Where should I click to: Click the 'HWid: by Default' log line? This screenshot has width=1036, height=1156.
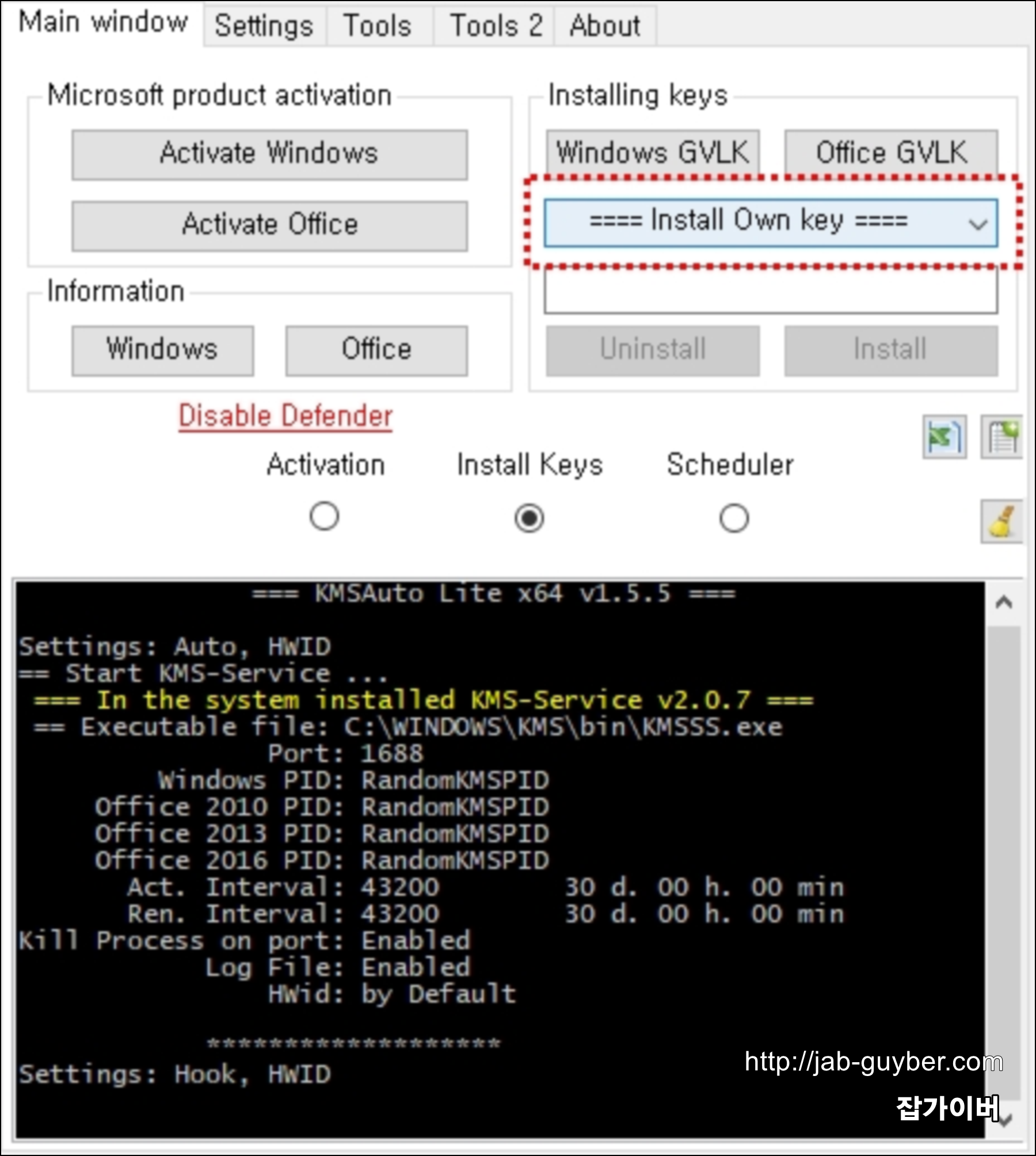click(392, 994)
